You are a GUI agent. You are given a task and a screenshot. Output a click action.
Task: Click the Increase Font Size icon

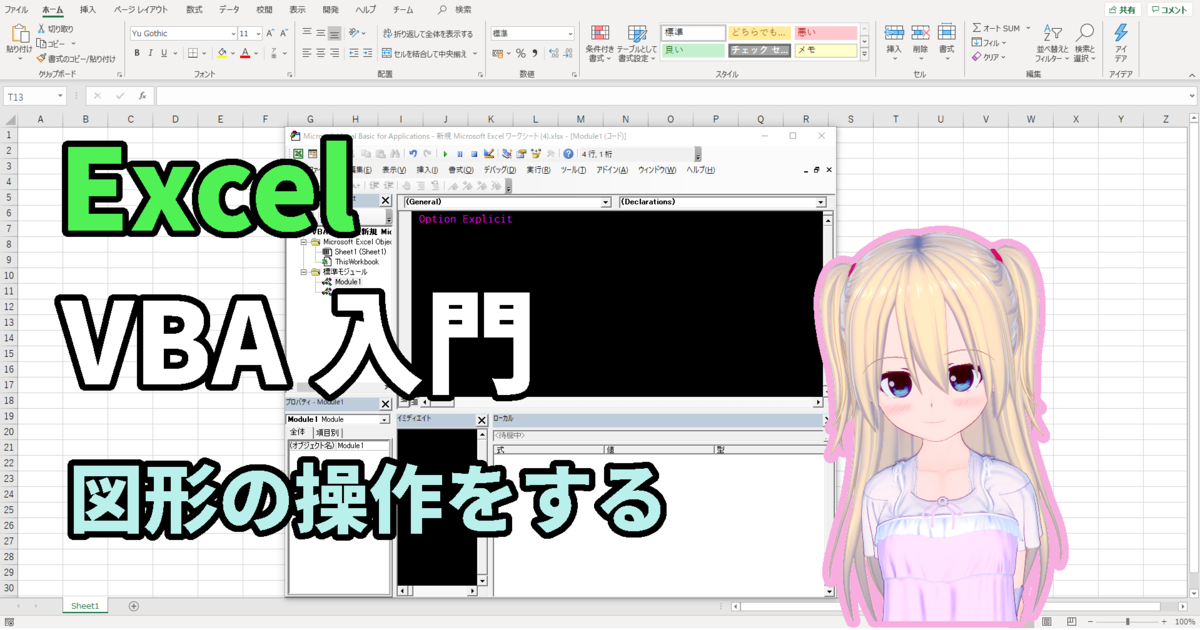tap(271, 33)
